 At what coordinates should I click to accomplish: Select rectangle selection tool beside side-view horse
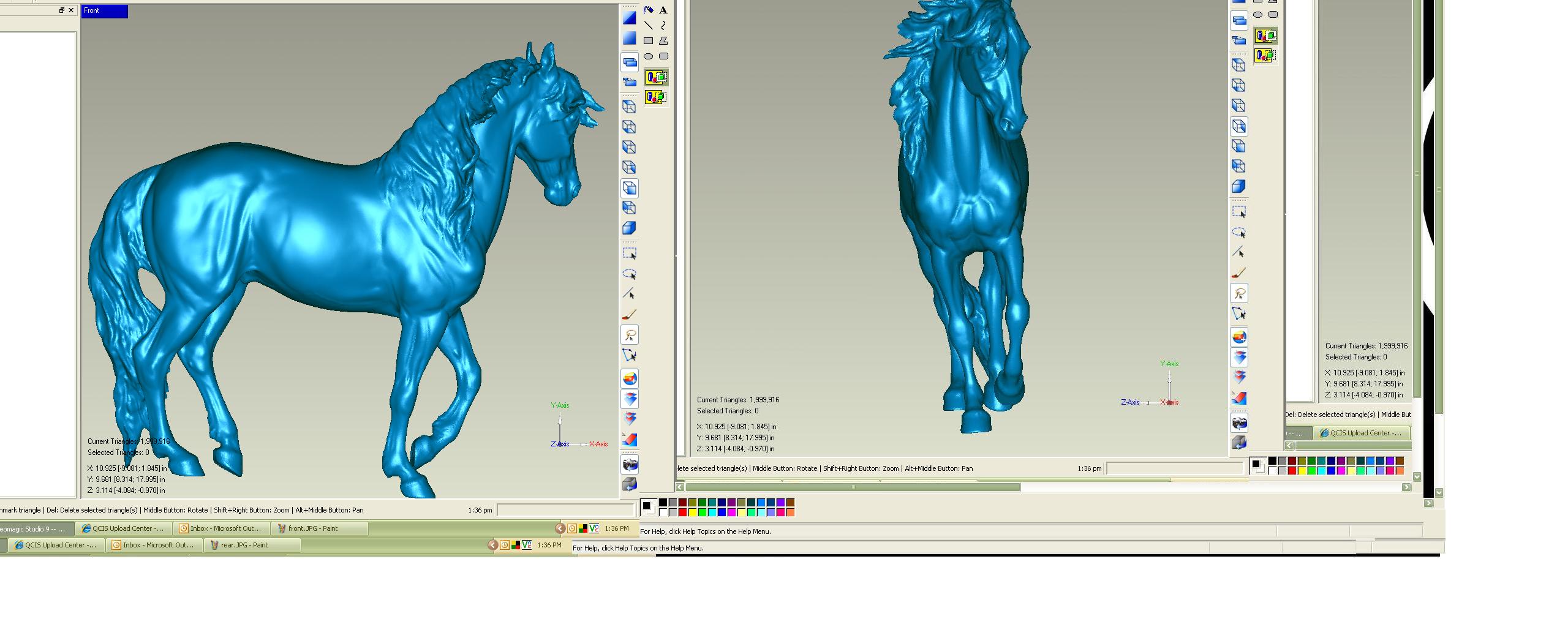click(x=629, y=253)
